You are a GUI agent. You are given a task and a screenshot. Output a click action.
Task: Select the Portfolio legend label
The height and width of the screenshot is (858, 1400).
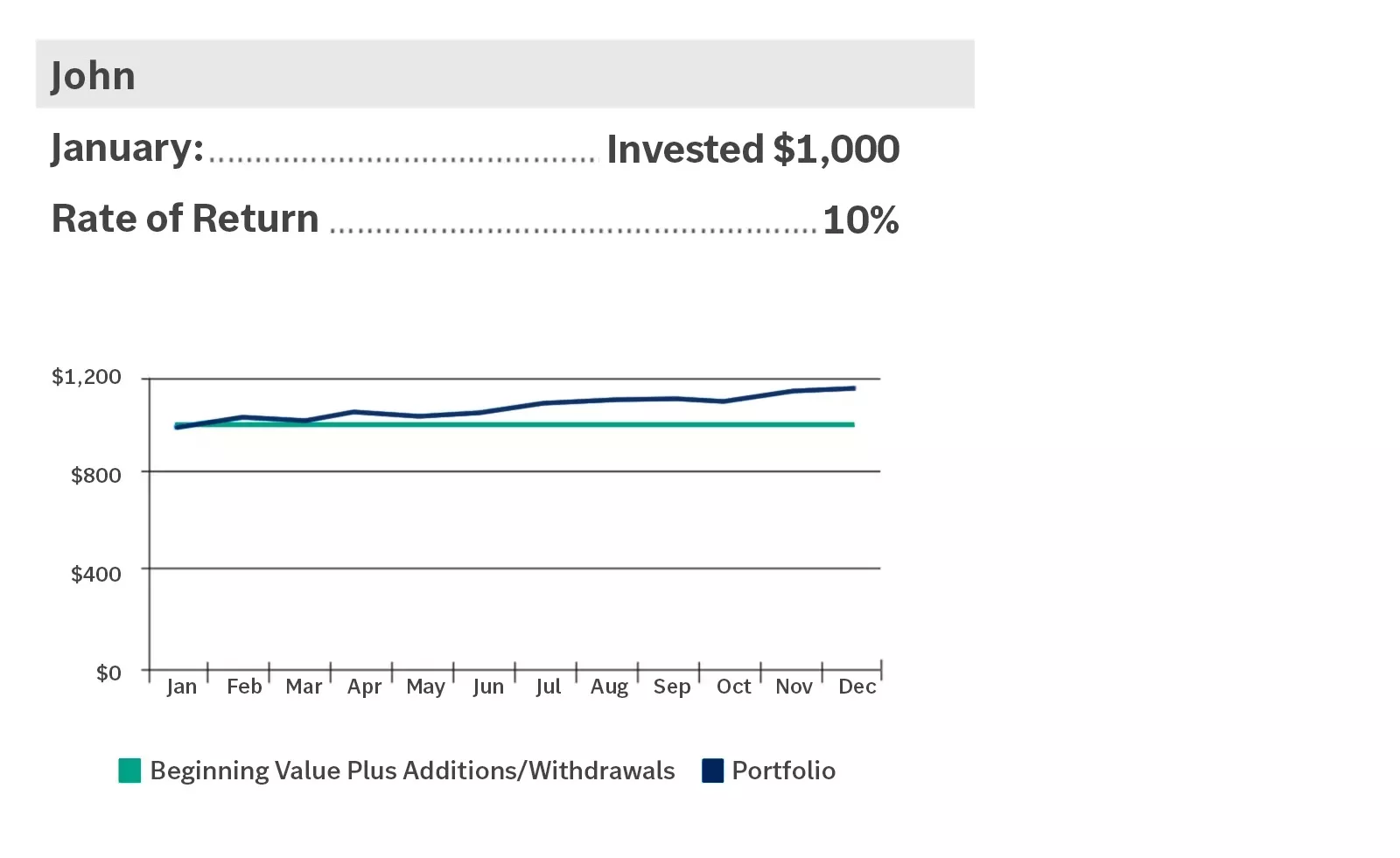coord(783,771)
